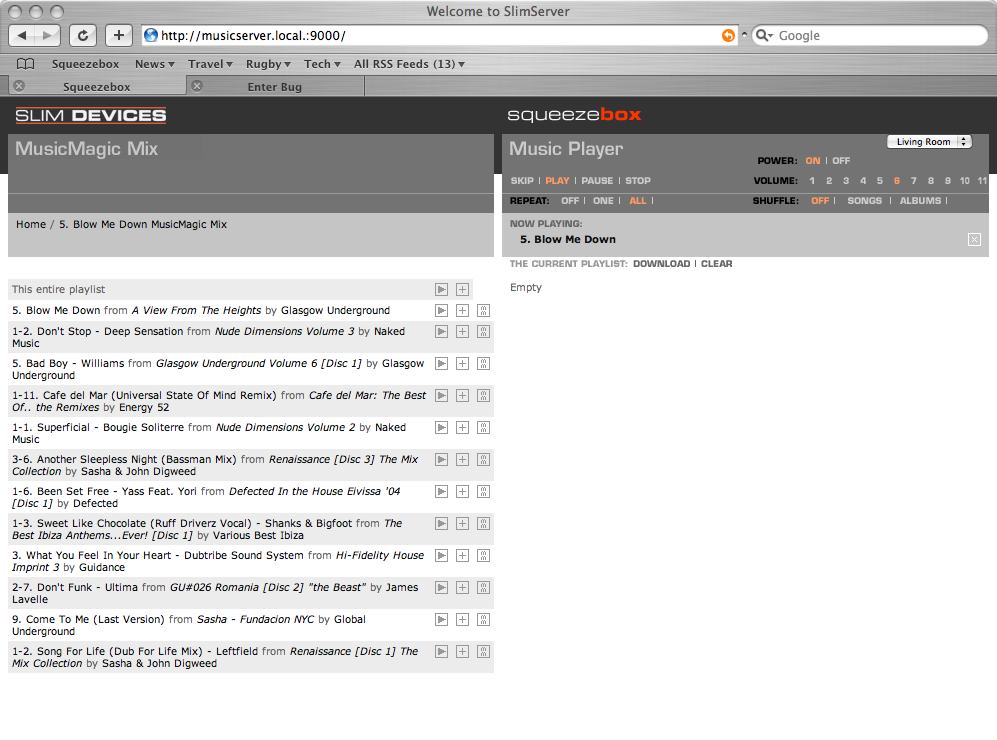Open Squeezebox bookmark in bookmarks bar
The width and height of the screenshot is (997, 740).
coord(85,64)
